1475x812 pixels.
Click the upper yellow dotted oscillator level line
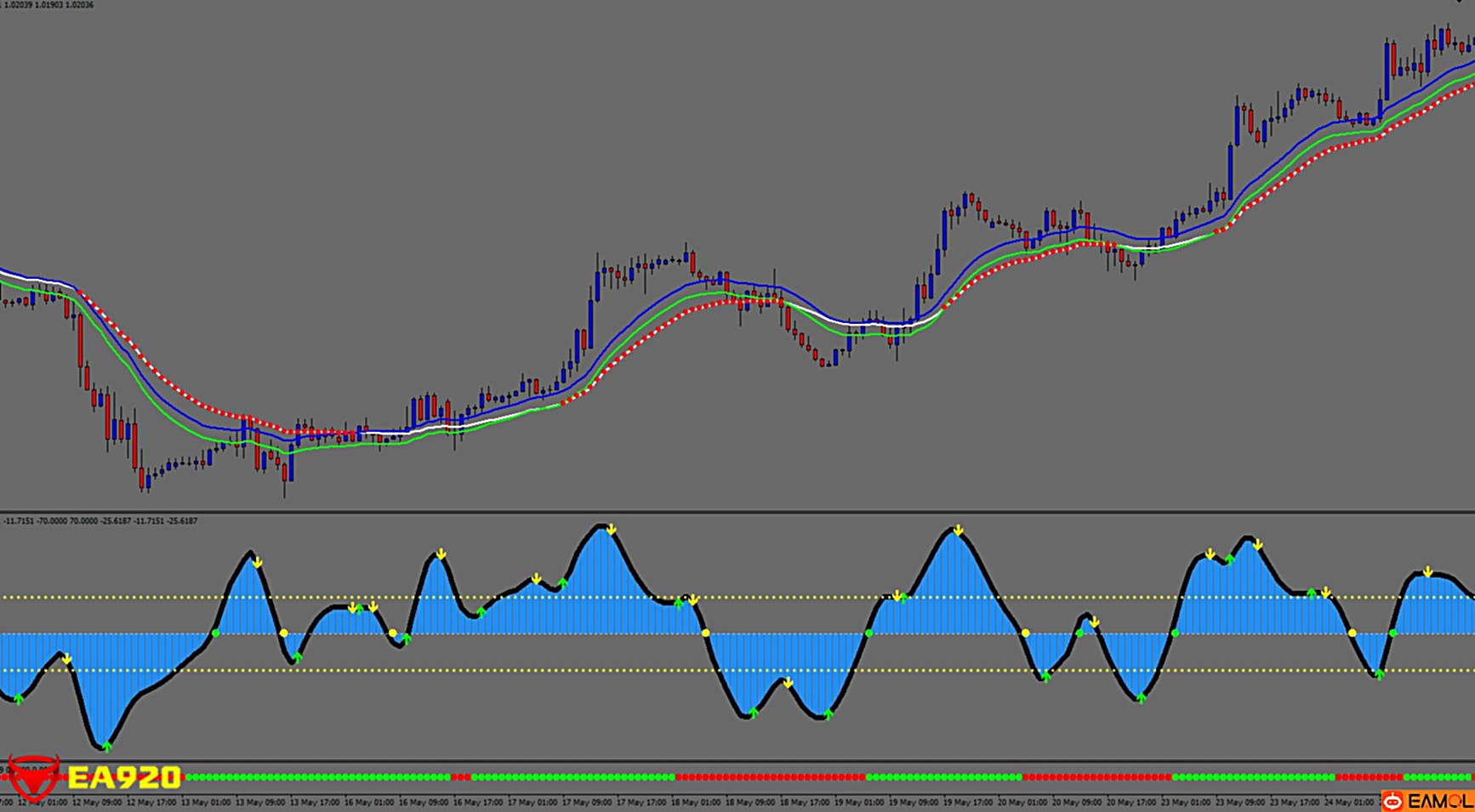pyautogui.click(x=766, y=597)
